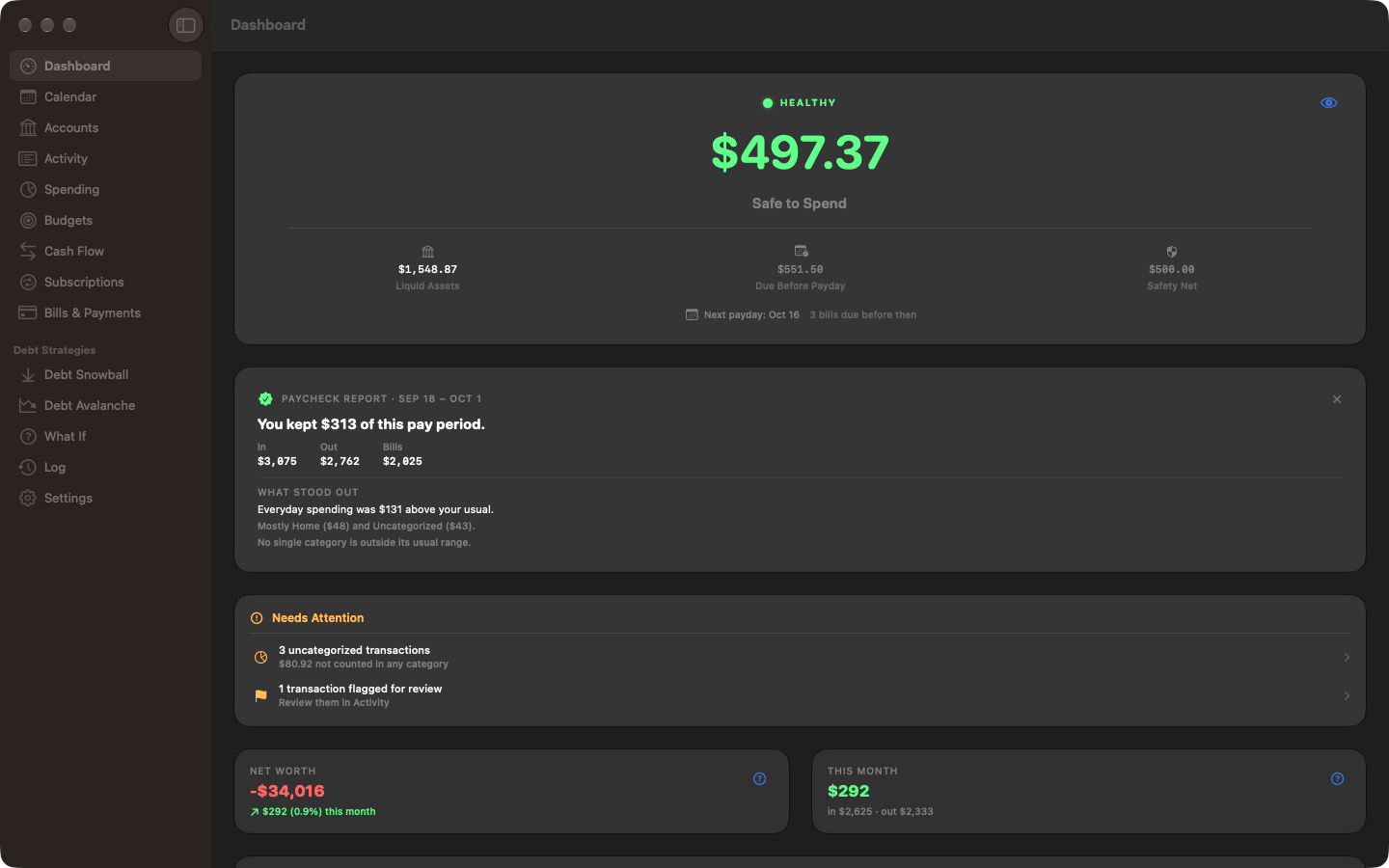Click '$292 (0.9%) this month' text
The width and height of the screenshot is (1389, 868).
coord(319,812)
